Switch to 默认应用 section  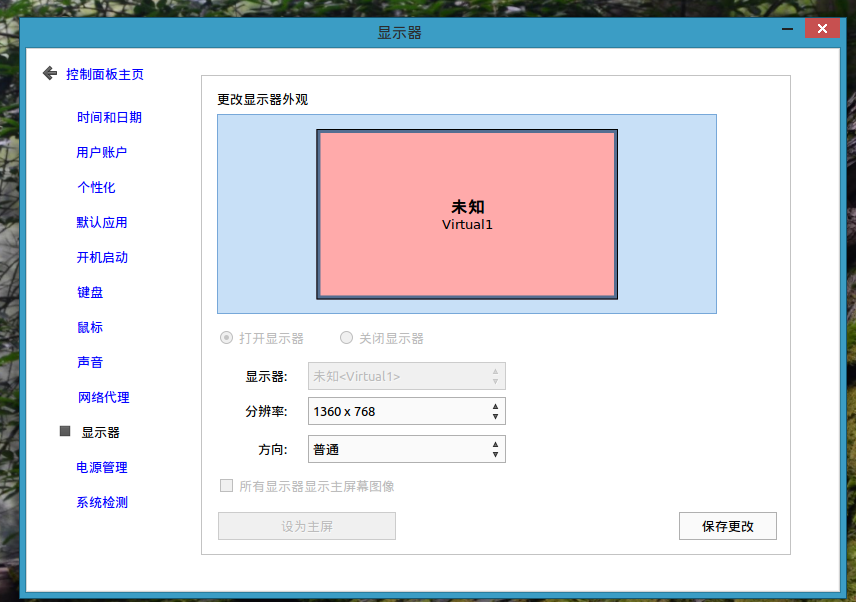click(x=102, y=222)
